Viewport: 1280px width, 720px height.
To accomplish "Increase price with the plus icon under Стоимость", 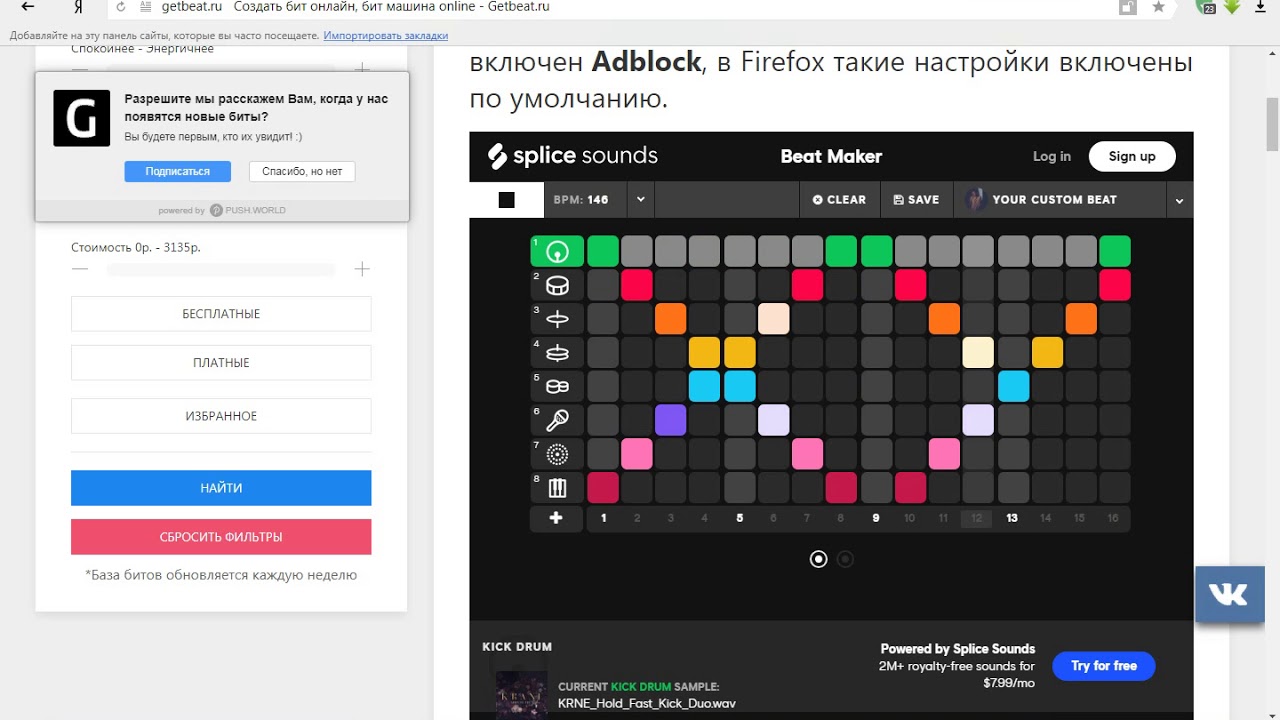I will click(x=362, y=269).
